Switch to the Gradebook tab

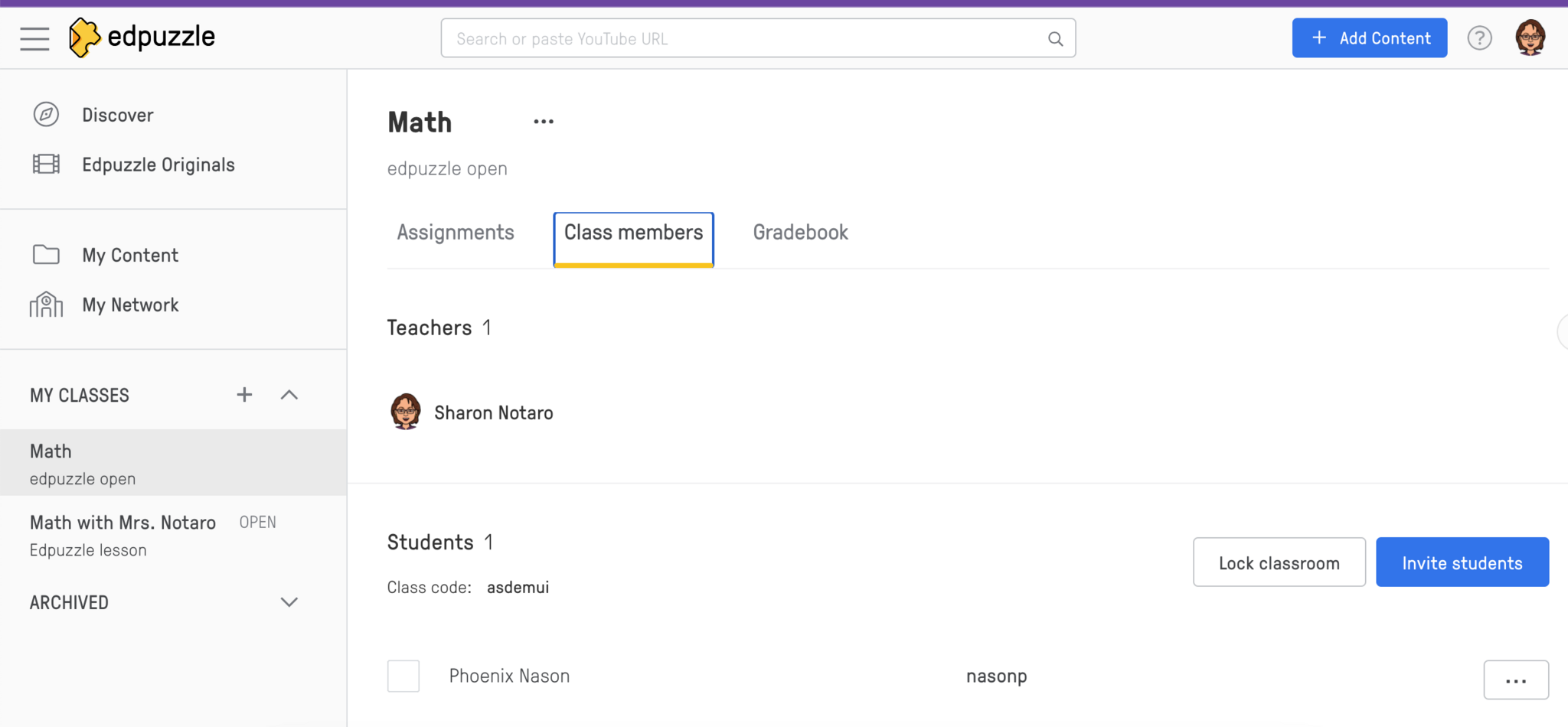(x=800, y=233)
